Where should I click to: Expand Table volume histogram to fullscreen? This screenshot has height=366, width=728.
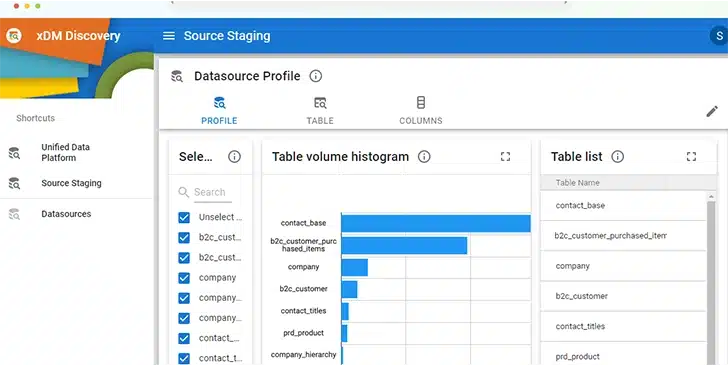coord(506,157)
